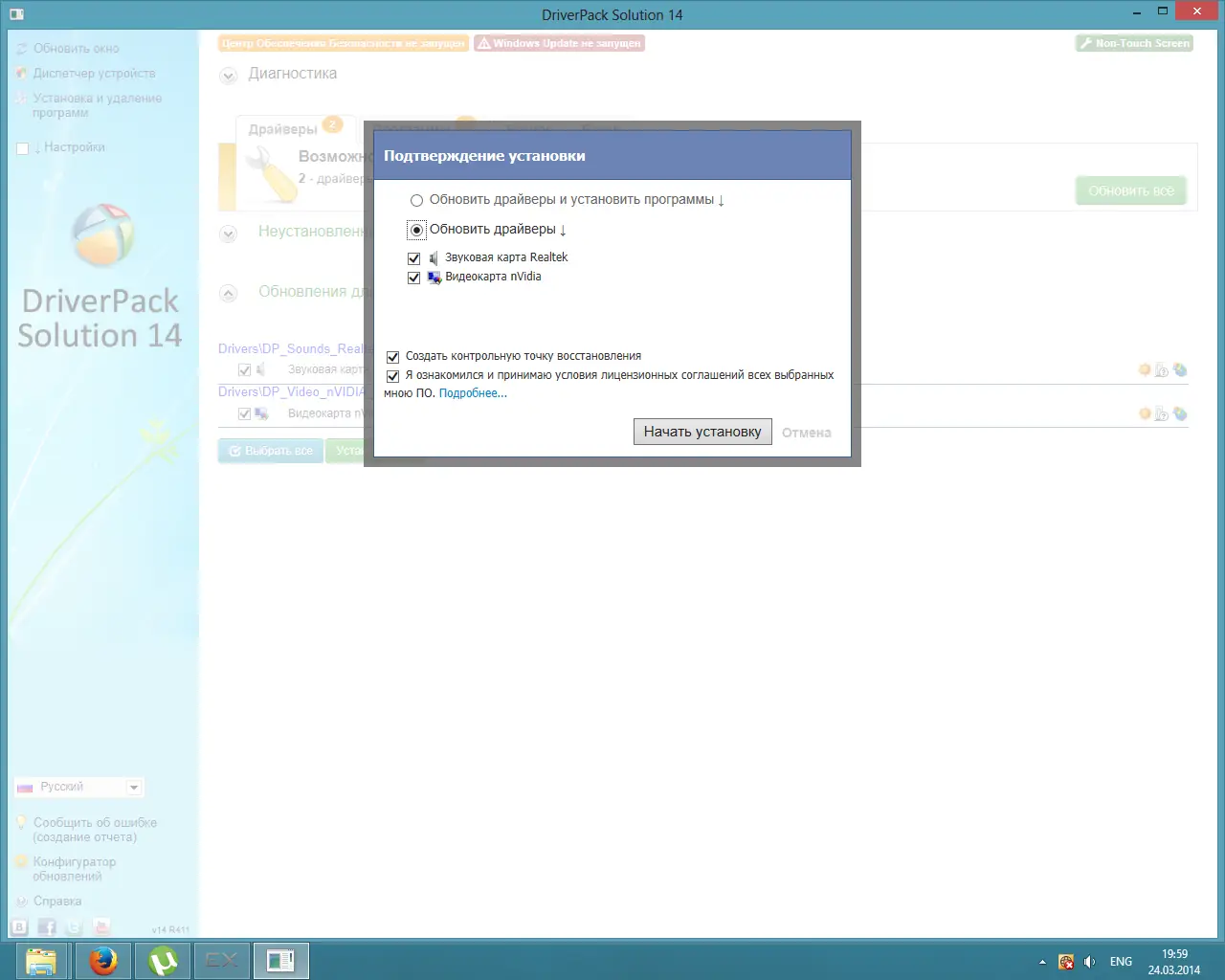Click the volume speaker tray icon
This screenshot has width=1225, height=980.
(1089, 962)
